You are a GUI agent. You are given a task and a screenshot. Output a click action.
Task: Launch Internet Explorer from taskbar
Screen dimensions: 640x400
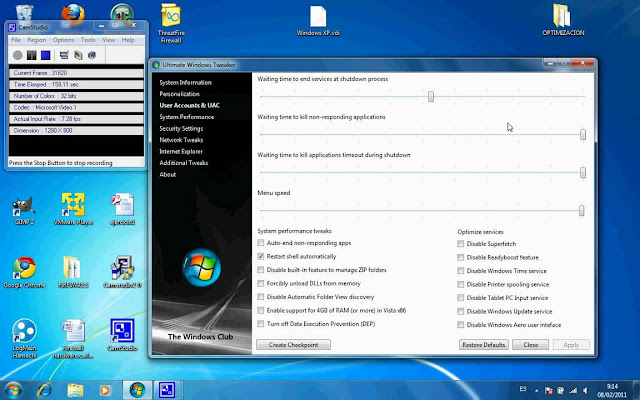(x=44, y=390)
